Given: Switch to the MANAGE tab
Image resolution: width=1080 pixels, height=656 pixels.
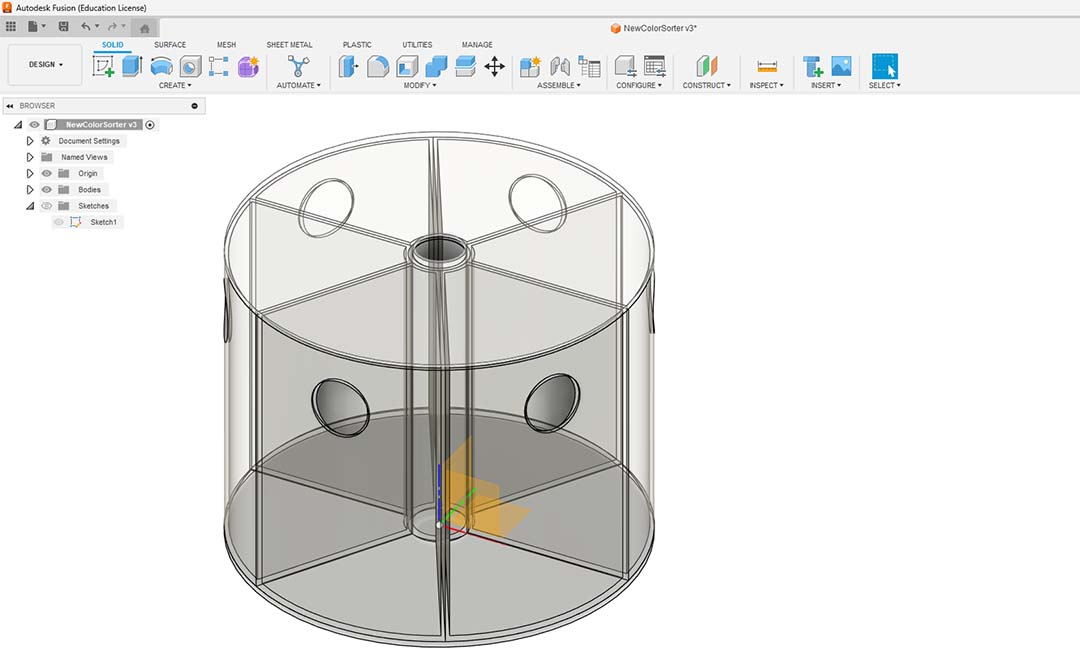Looking at the screenshot, I should click(477, 45).
